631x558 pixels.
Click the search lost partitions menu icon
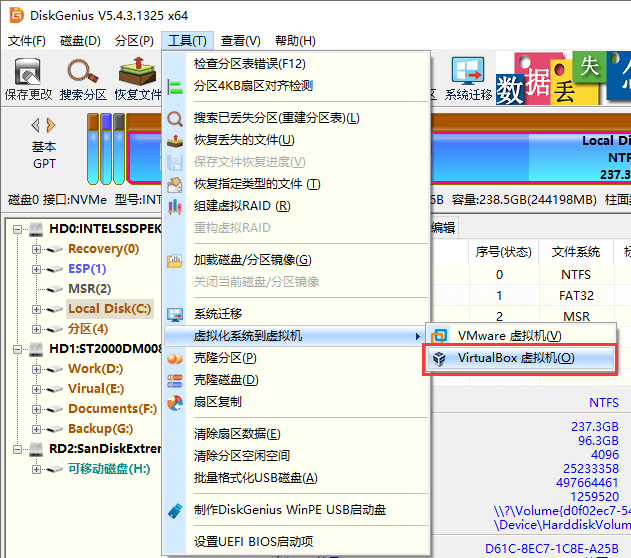click(175, 119)
